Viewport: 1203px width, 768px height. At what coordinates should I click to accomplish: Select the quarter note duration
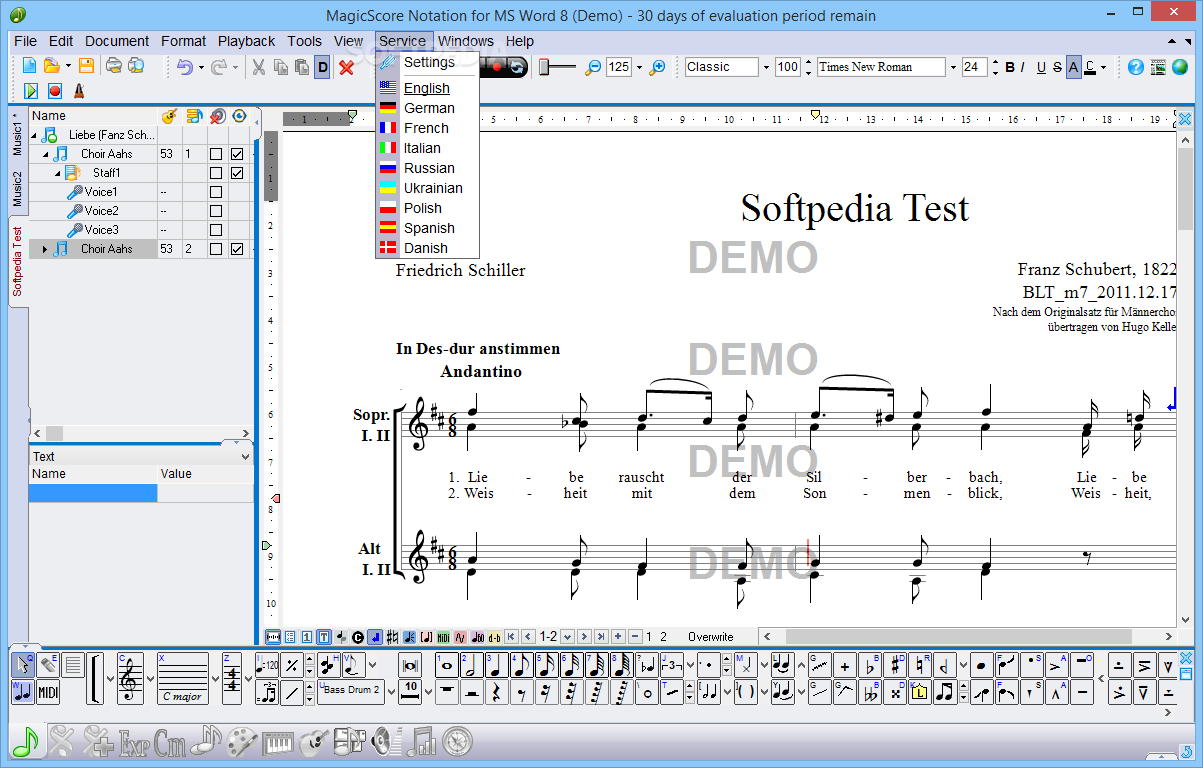coord(497,665)
